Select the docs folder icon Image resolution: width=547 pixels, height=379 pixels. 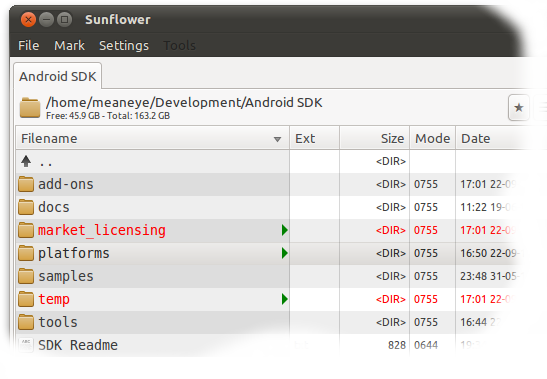tap(26, 207)
